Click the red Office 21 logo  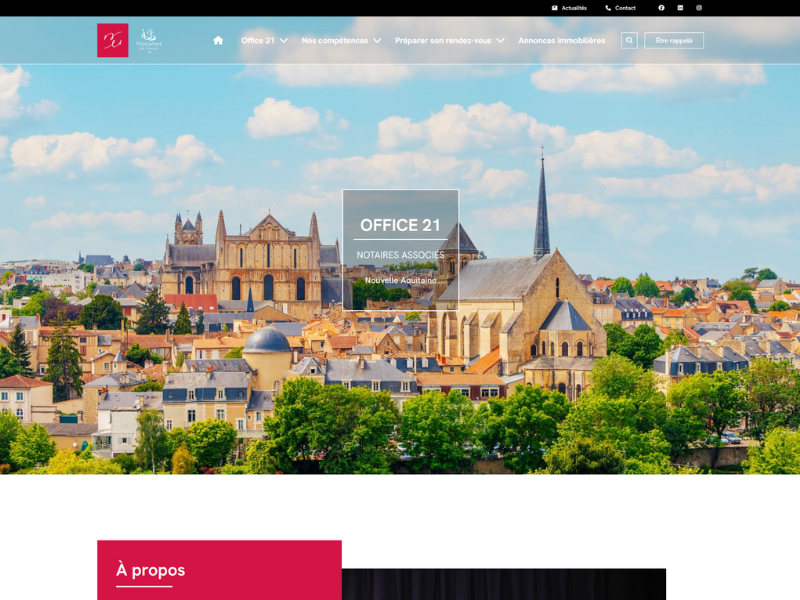pos(113,40)
